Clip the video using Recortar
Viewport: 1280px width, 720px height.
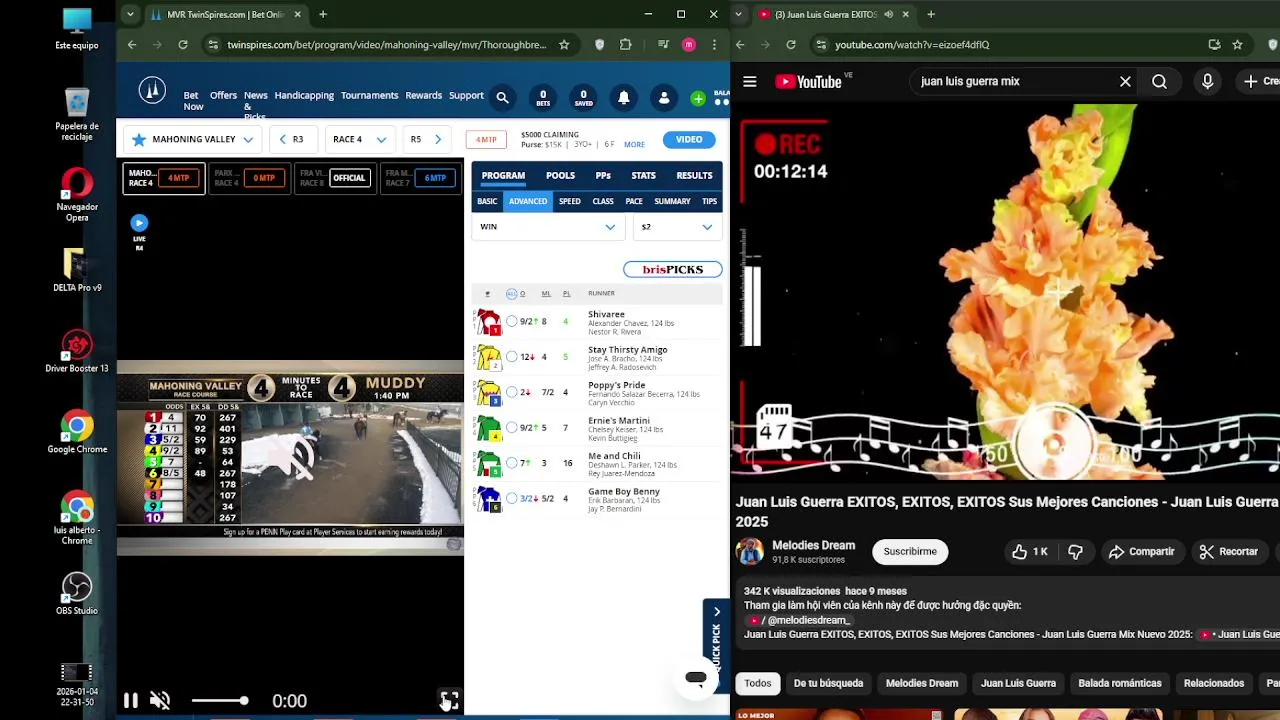(x=1228, y=551)
